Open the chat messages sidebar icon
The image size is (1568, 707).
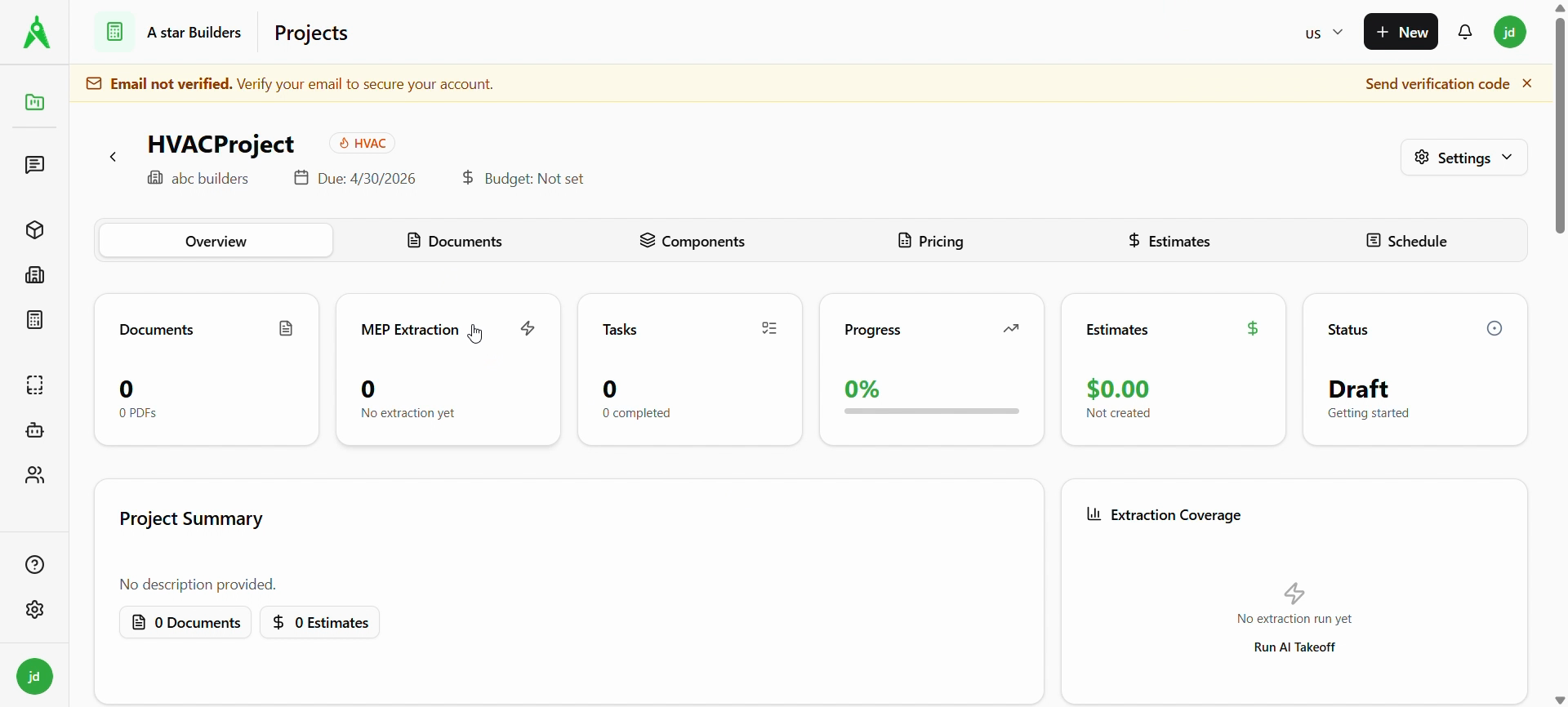click(34, 166)
